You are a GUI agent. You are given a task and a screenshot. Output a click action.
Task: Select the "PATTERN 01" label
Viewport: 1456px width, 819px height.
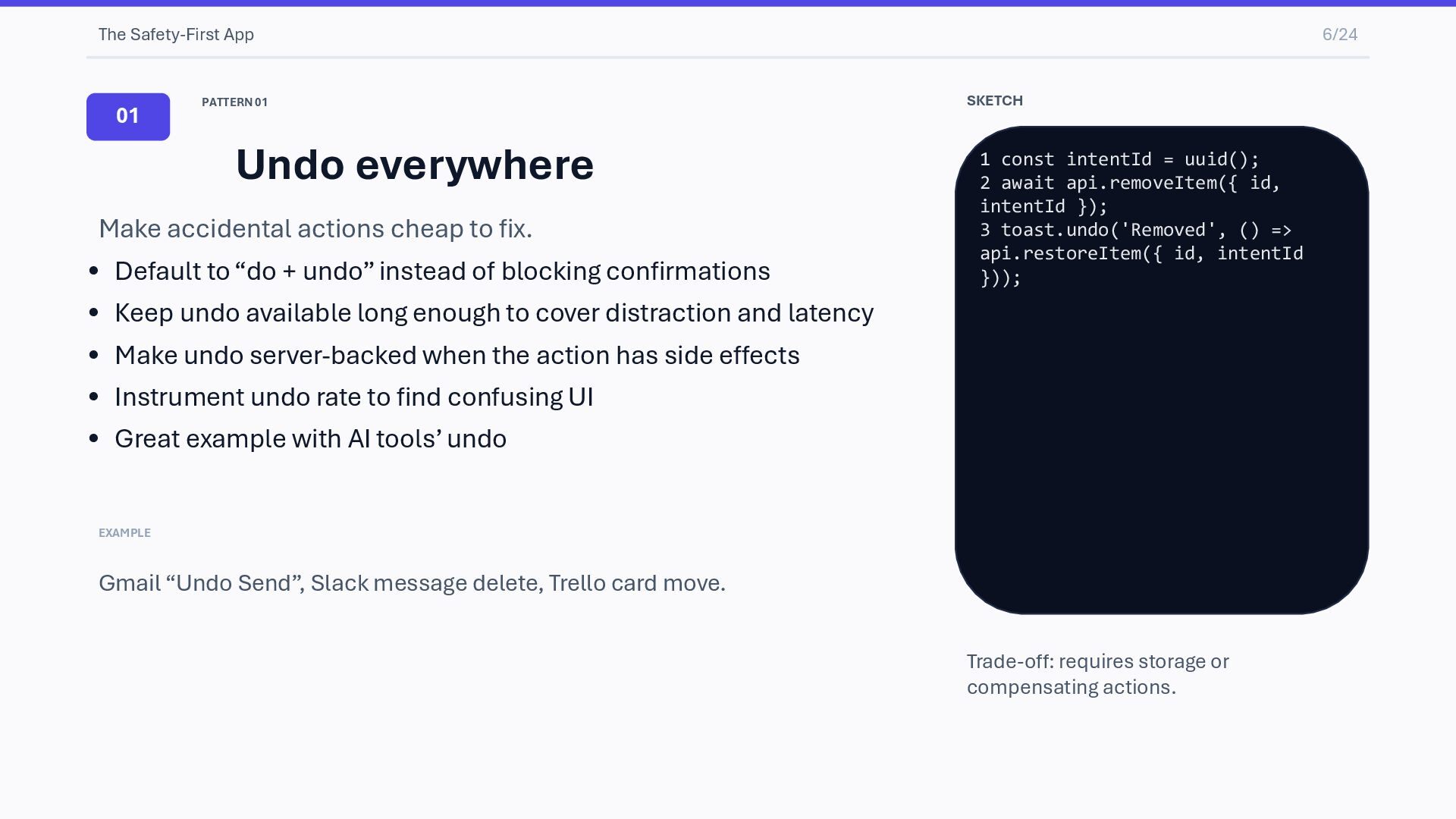pos(234,102)
